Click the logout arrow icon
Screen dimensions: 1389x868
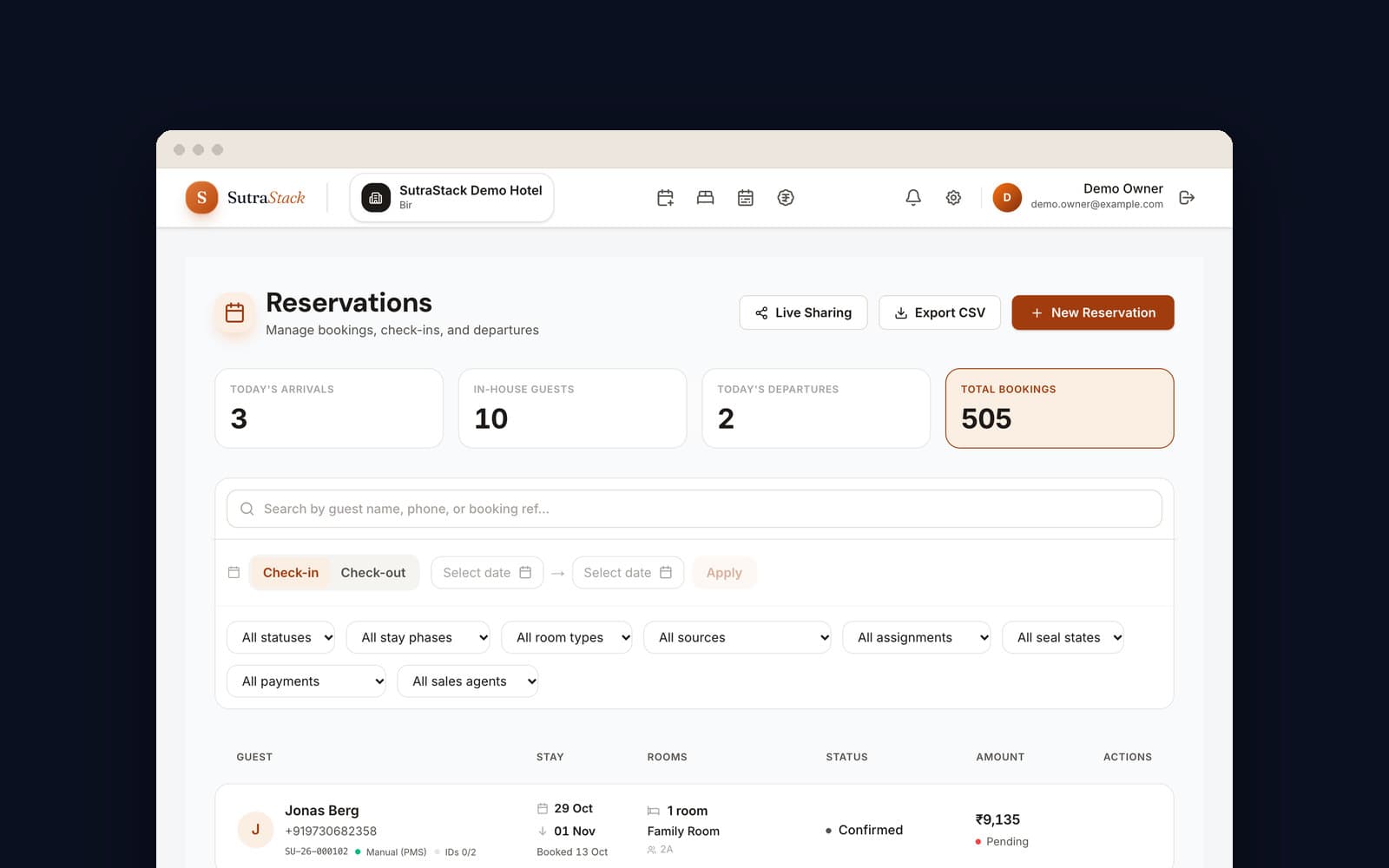coord(1187,198)
